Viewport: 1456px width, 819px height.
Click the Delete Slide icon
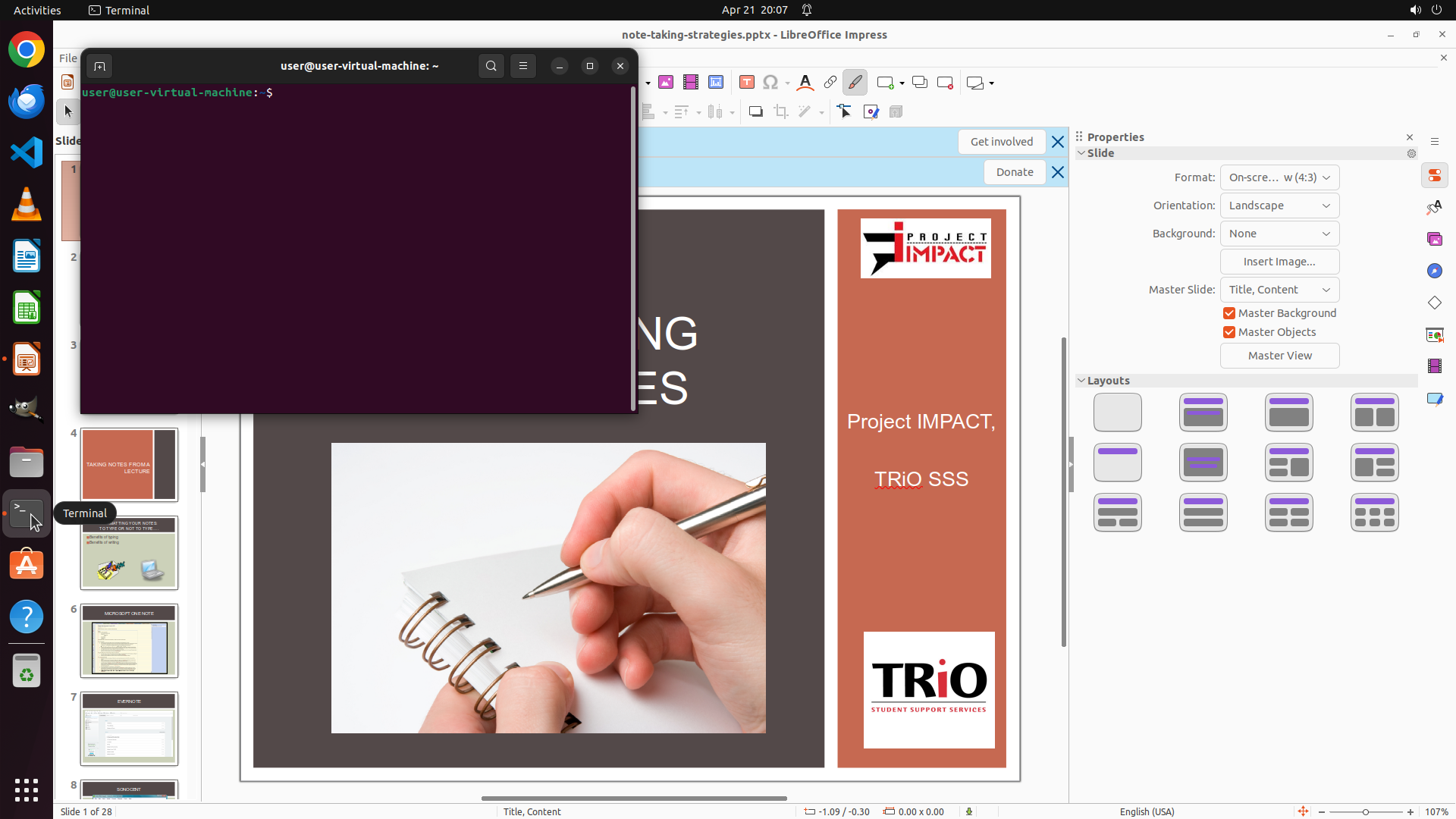tap(945, 83)
